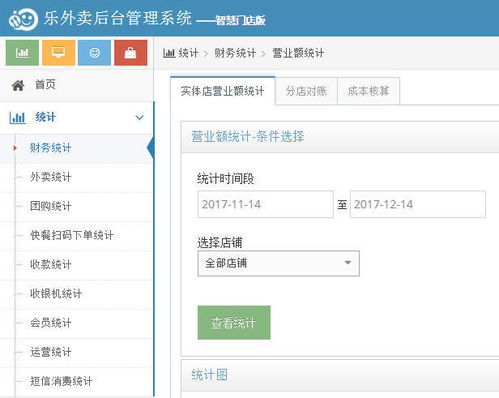
Task: Open 运营统计 in the sidebar
Action: click(x=77, y=352)
